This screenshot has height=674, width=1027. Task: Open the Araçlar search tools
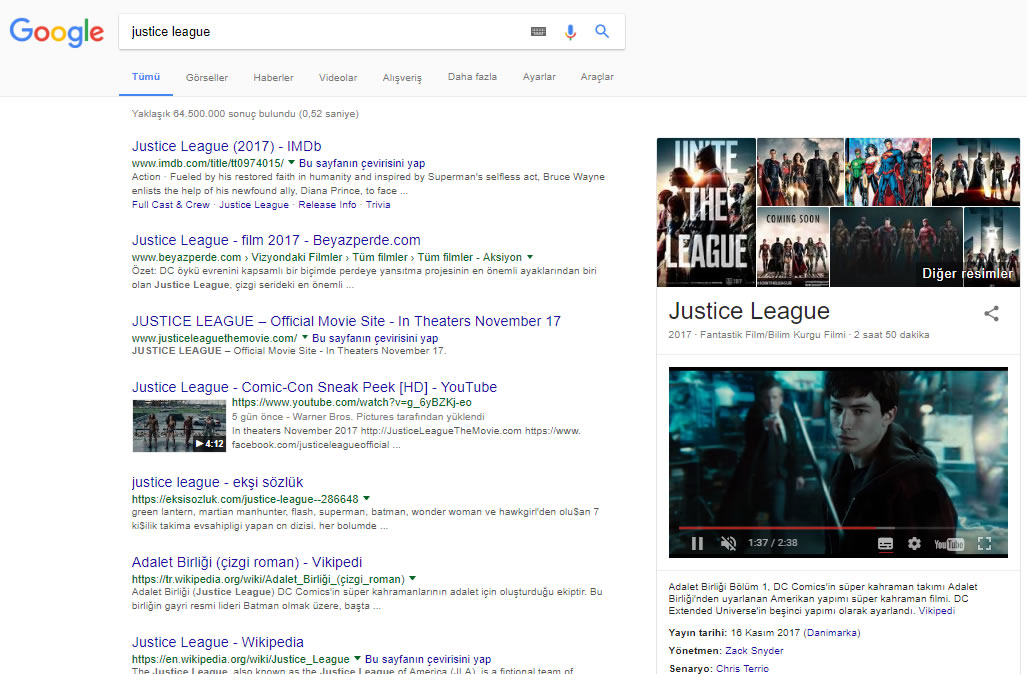pyautogui.click(x=597, y=77)
